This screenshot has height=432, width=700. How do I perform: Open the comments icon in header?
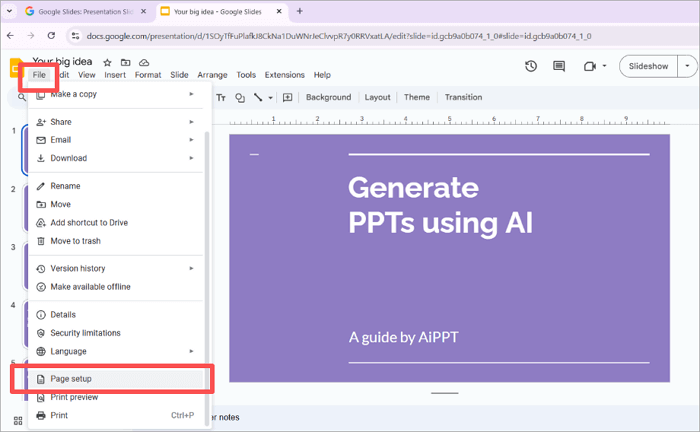[559, 66]
